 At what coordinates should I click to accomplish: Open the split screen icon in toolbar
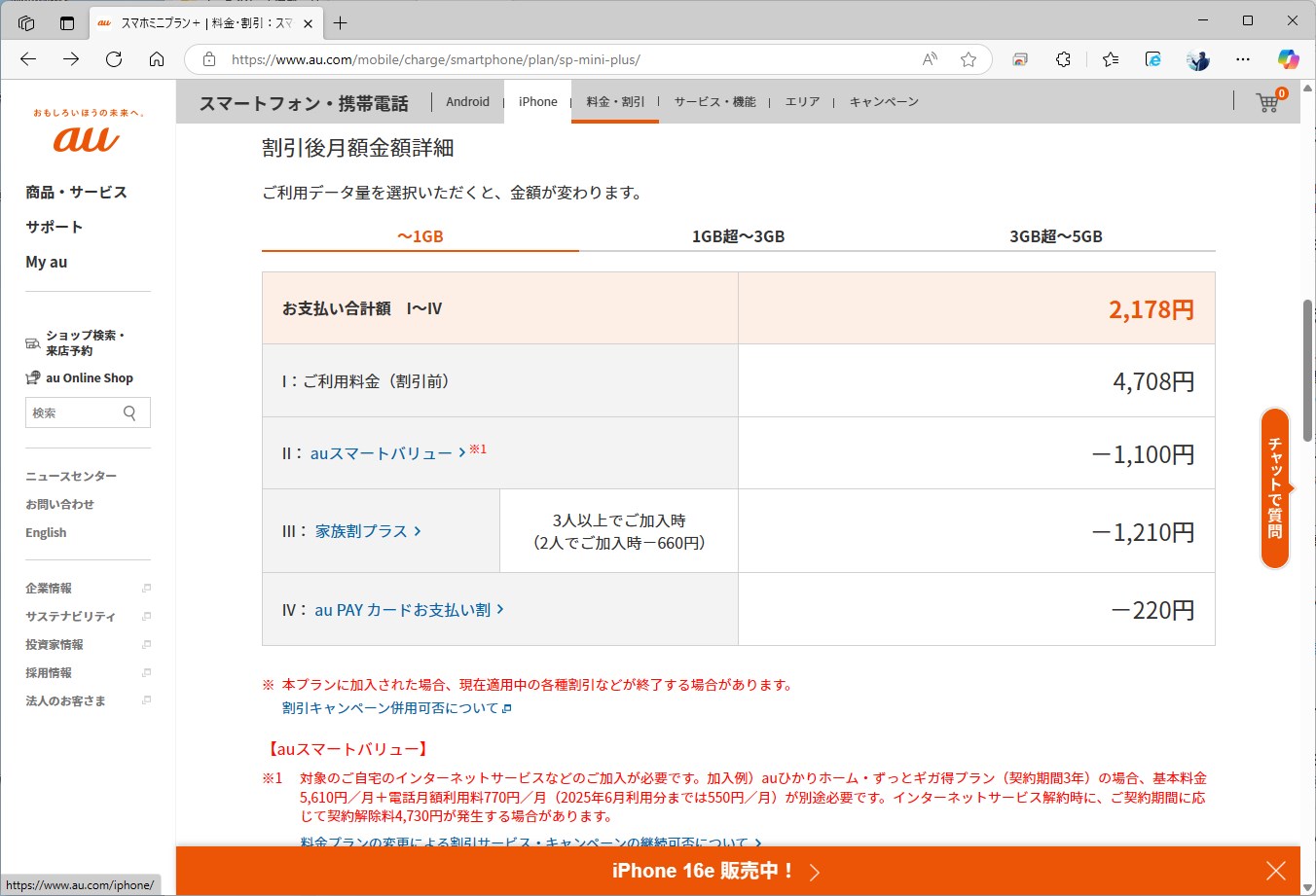(1019, 59)
